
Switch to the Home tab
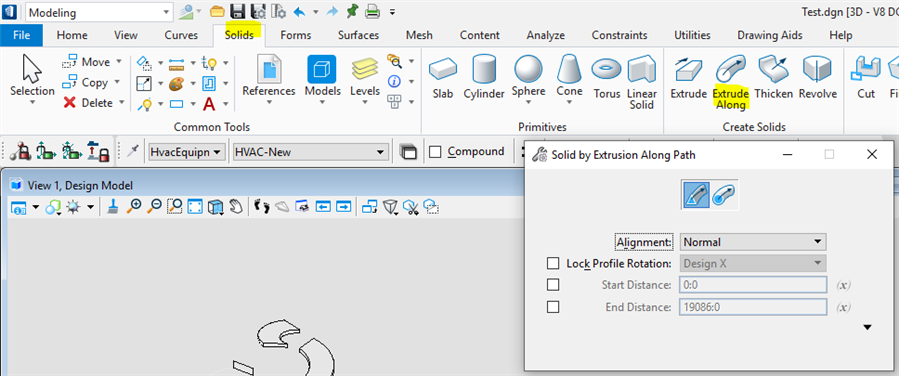pyautogui.click(x=72, y=35)
